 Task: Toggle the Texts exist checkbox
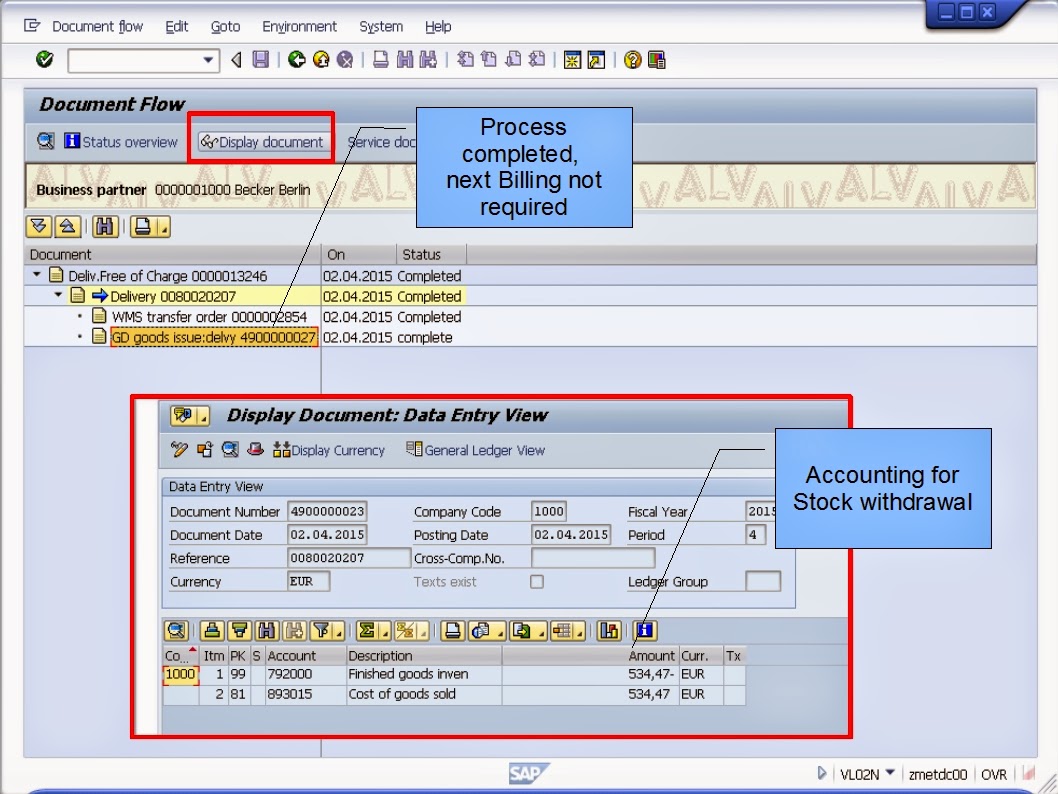coord(537,582)
